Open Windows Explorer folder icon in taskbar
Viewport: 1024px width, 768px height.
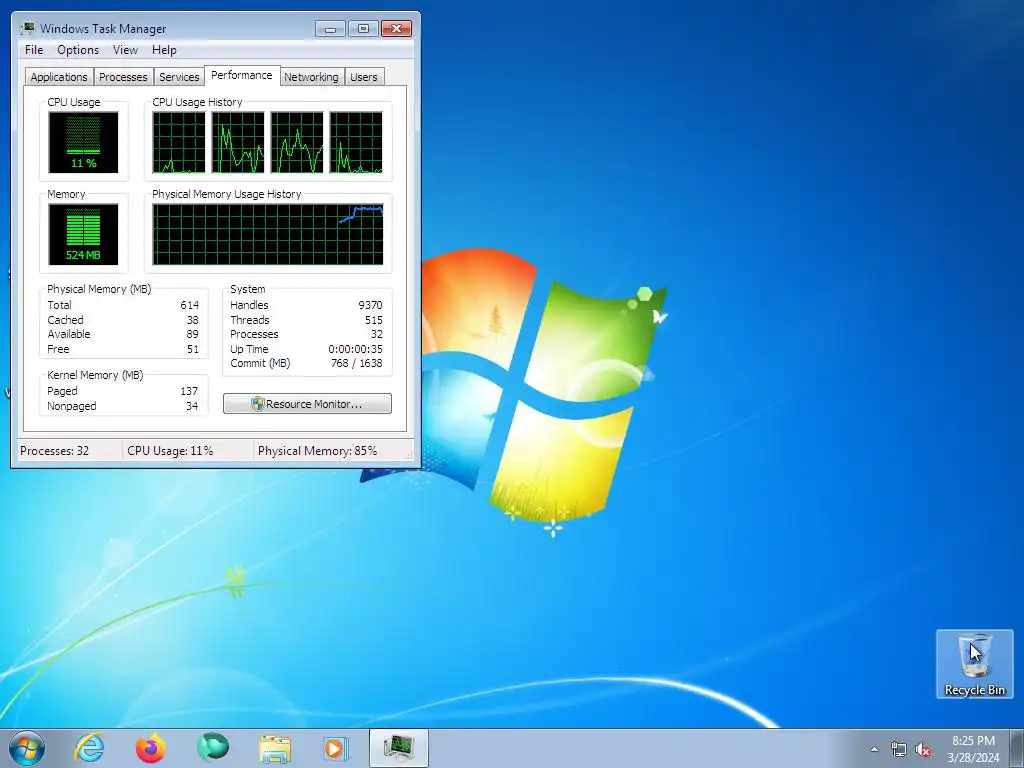pyautogui.click(x=275, y=748)
